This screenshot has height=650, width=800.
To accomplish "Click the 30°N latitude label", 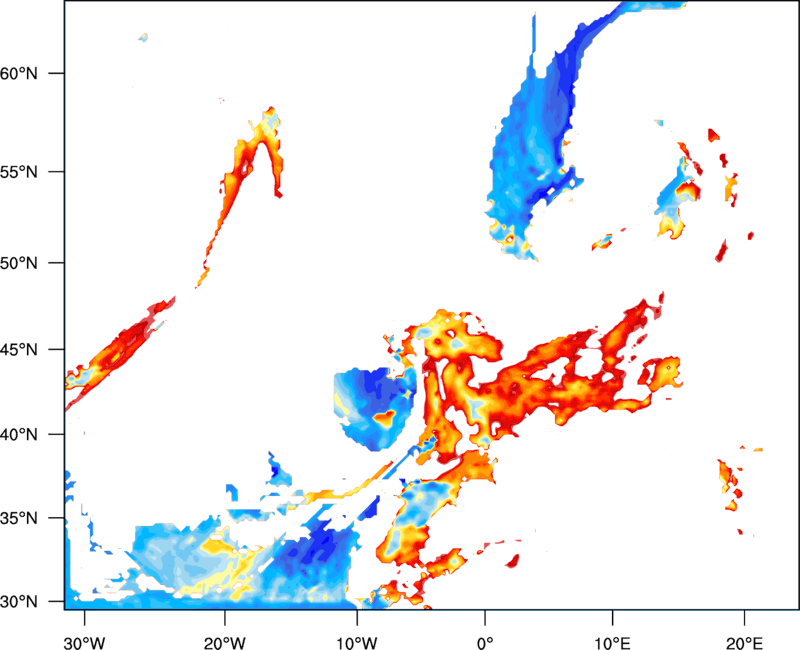I will tap(19, 602).
